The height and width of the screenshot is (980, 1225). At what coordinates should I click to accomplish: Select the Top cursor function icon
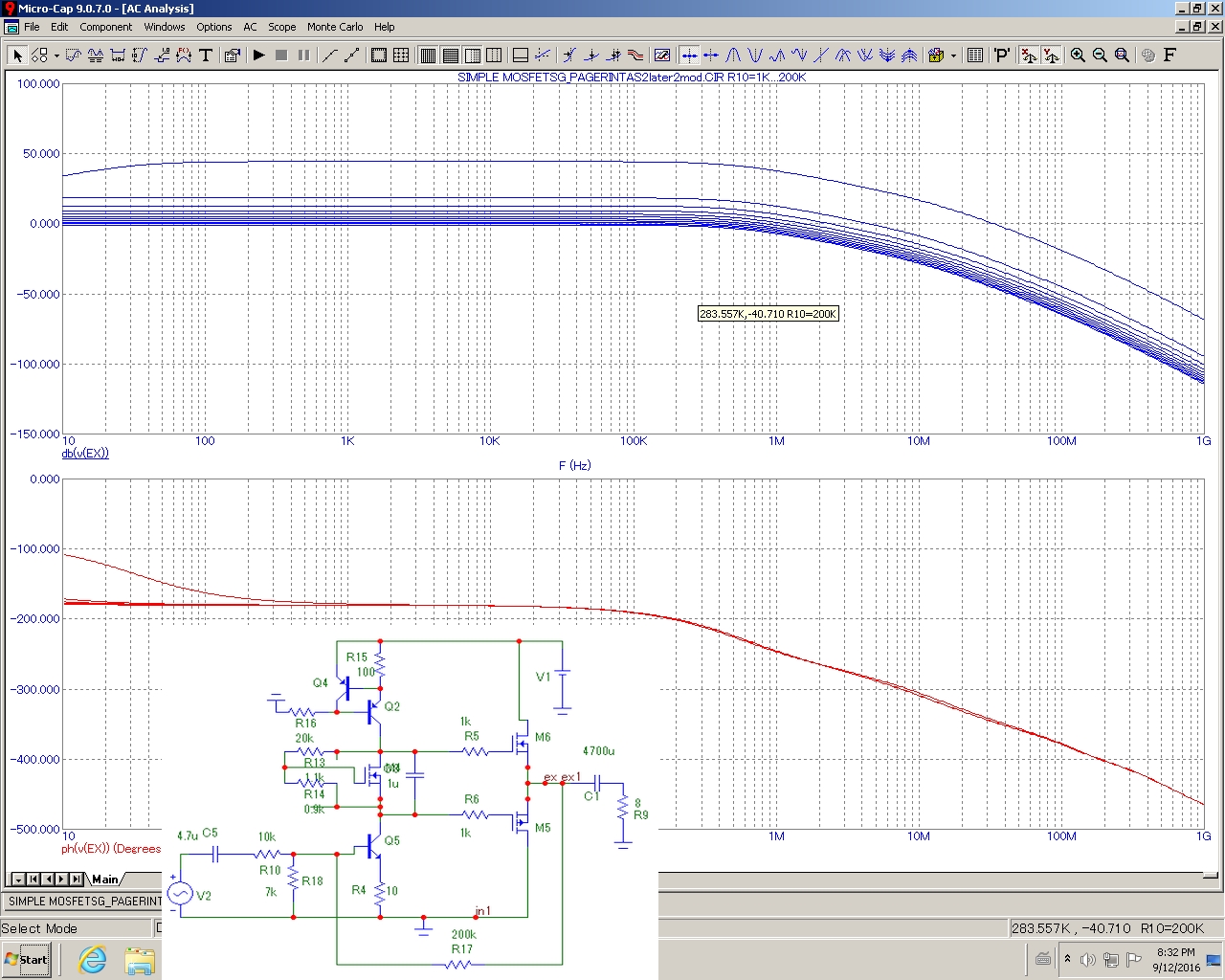[909, 56]
